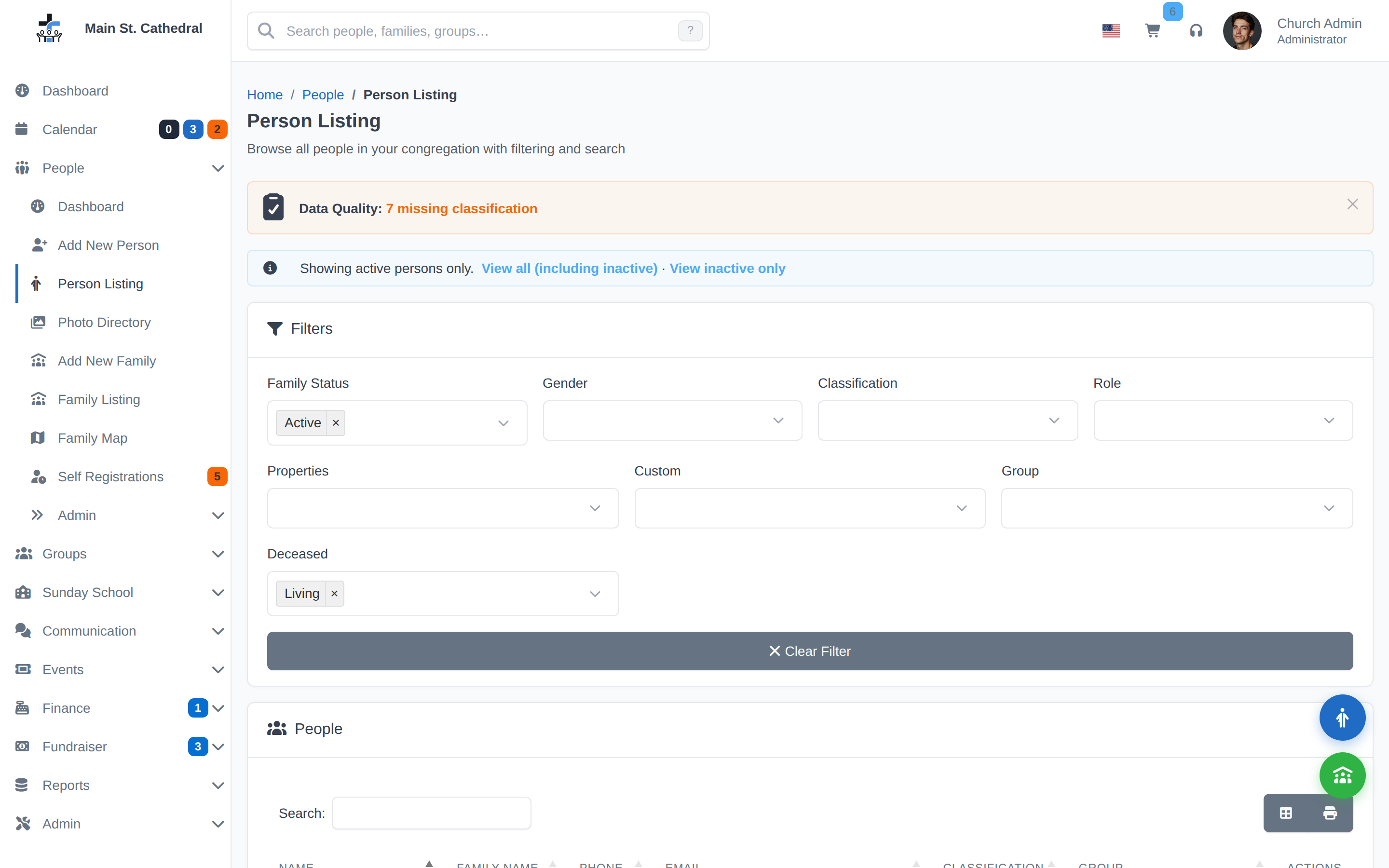The image size is (1389, 868).
Task: Remove the Living deceased filter tag
Action: coord(335,594)
